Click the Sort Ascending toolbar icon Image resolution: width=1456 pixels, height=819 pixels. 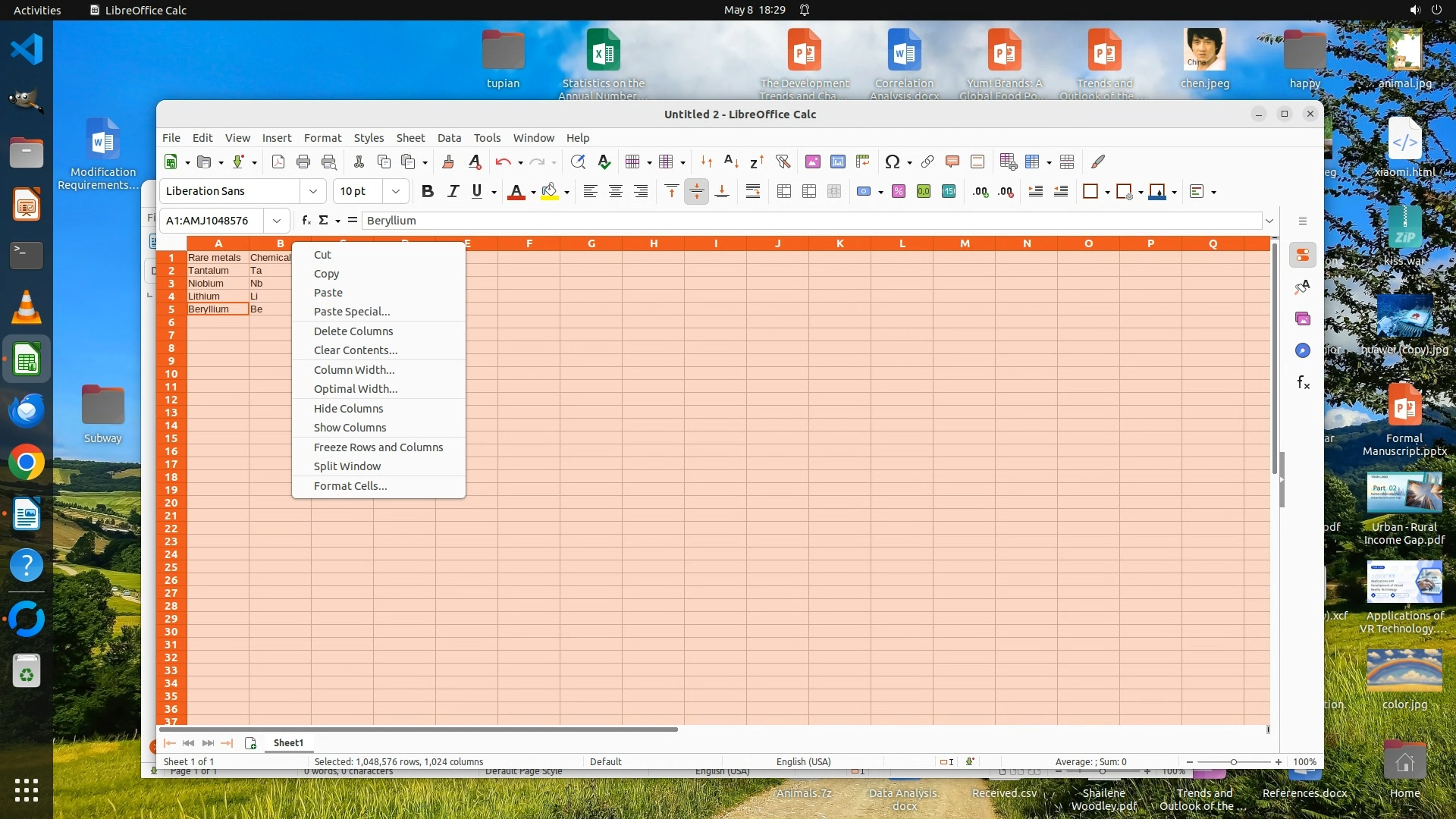pos(731,162)
